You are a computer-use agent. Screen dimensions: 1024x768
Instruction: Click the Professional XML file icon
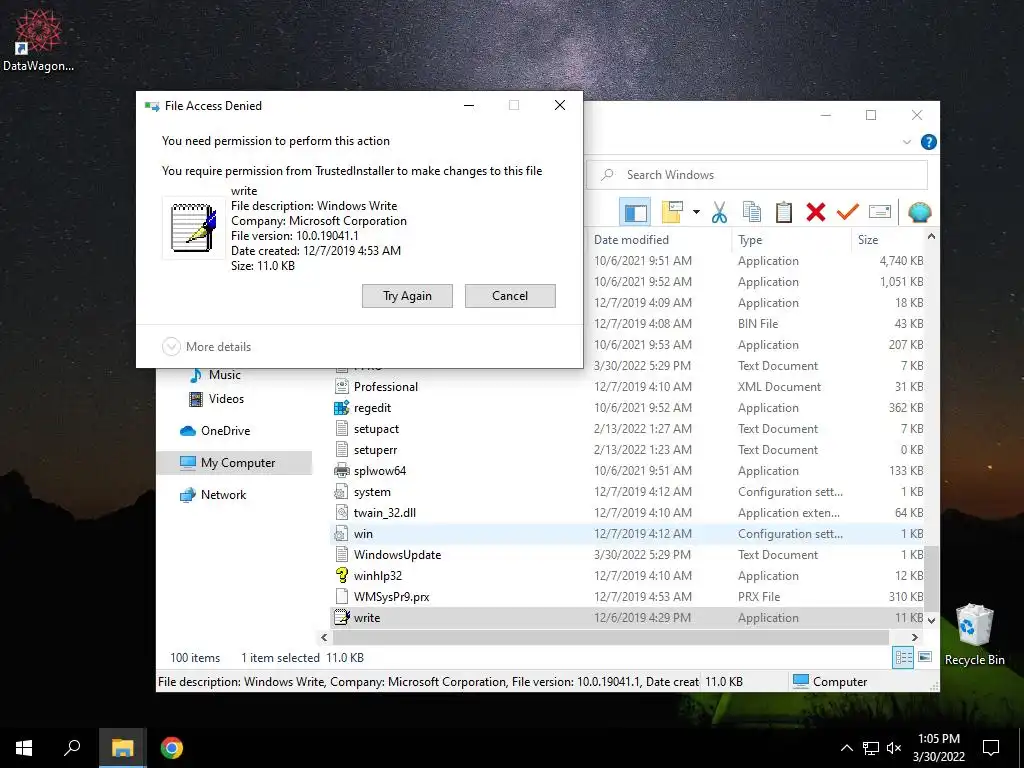[x=342, y=387]
